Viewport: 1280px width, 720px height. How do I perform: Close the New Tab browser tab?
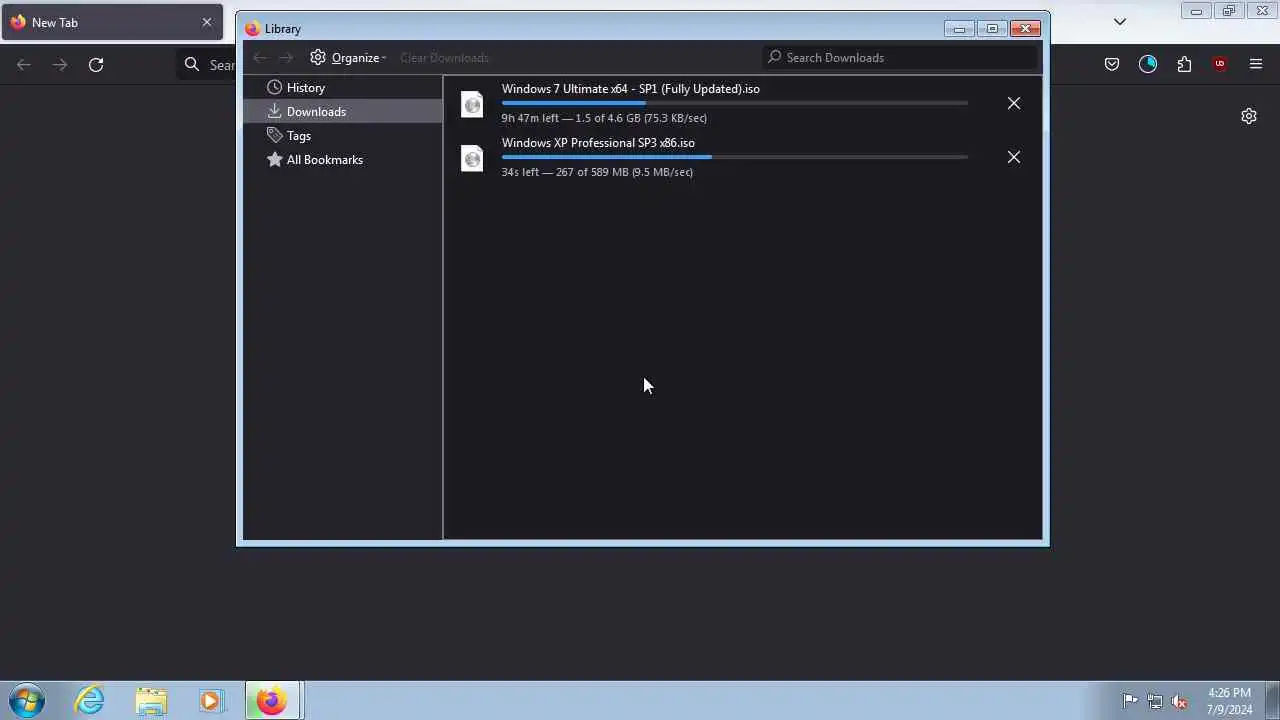click(207, 22)
